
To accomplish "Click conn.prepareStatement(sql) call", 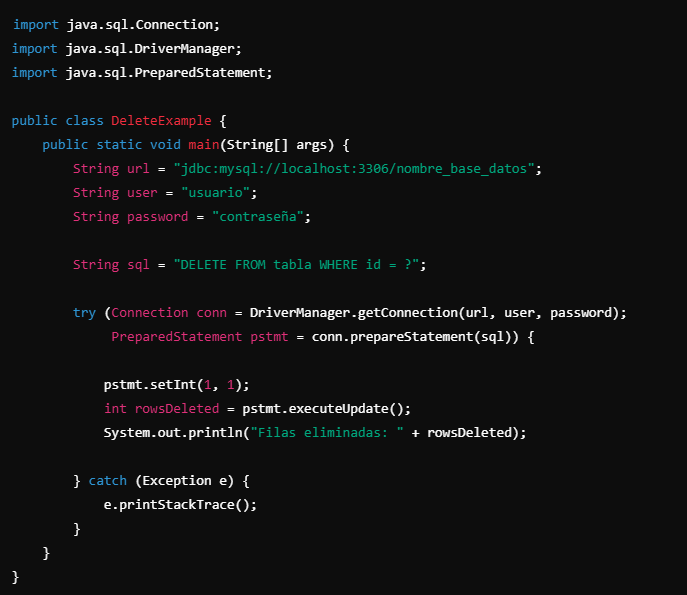I will 411,336.
